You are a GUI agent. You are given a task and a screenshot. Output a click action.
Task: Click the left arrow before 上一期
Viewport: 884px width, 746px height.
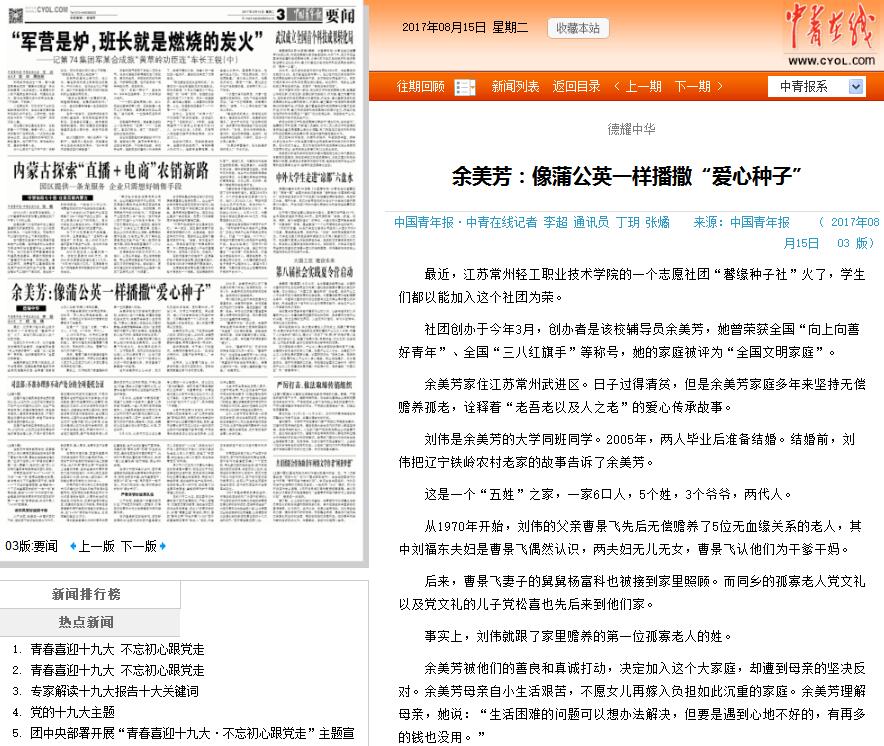pyautogui.click(x=617, y=86)
